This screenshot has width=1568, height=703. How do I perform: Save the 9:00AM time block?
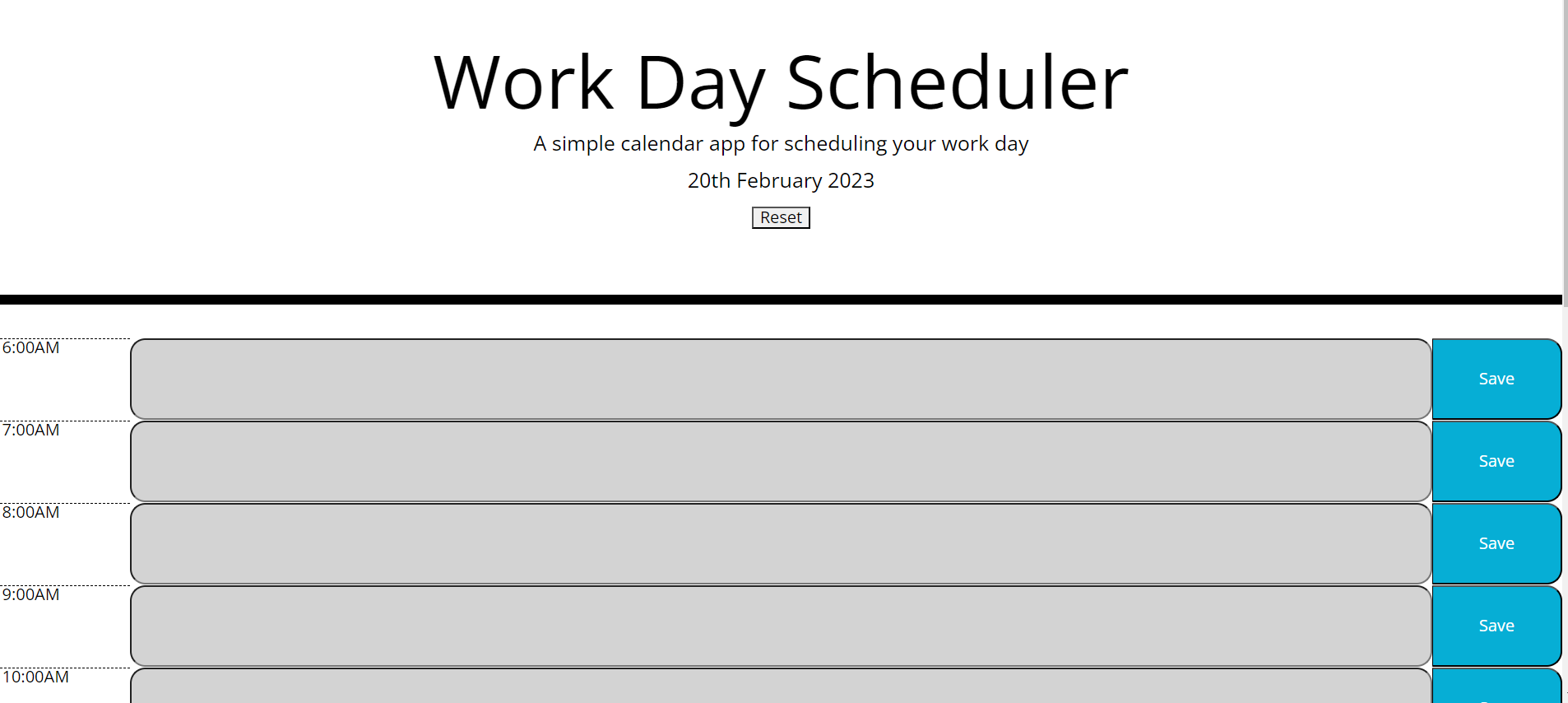(x=1496, y=625)
